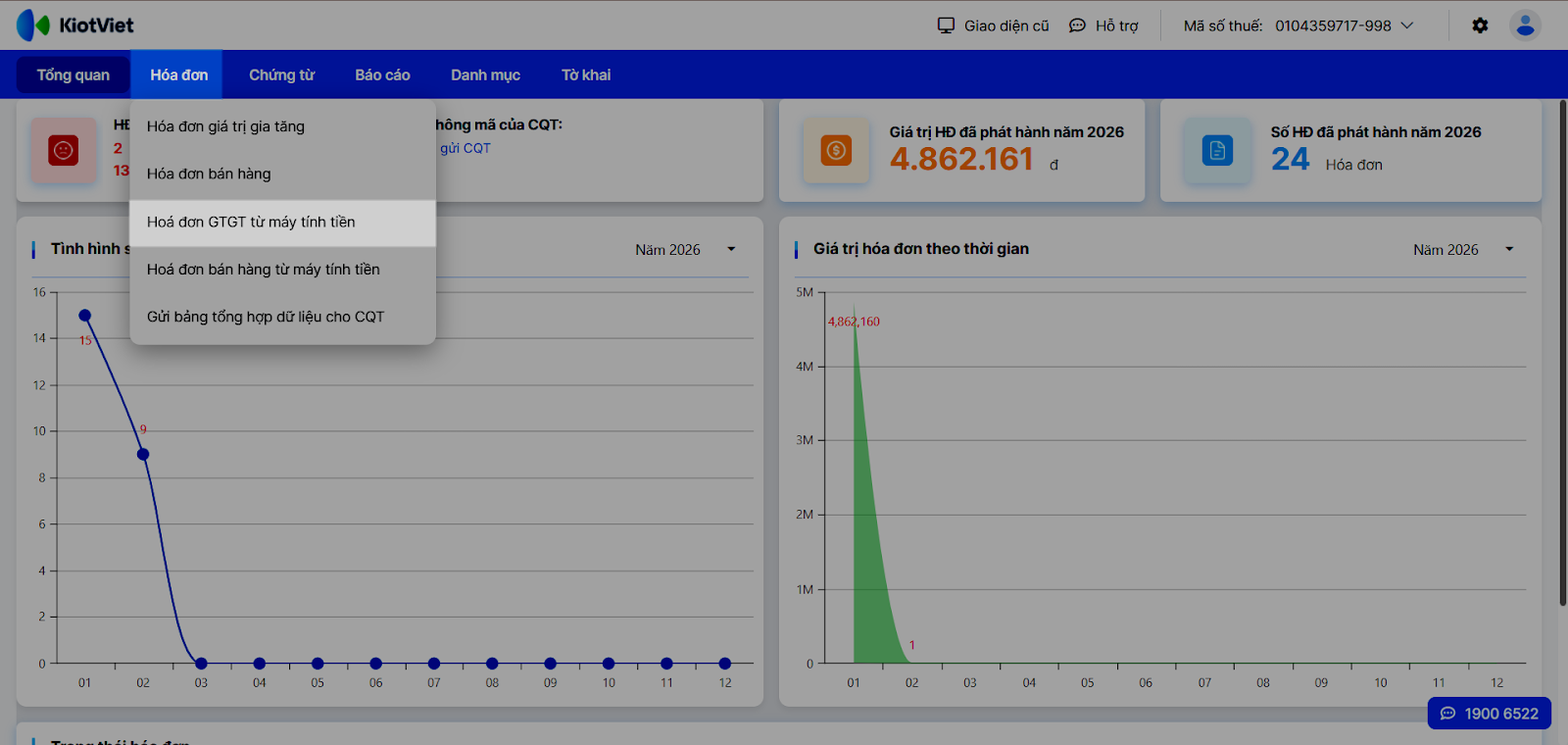Open the Tờ khai tab
The height and width of the screenshot is (745, 1568).
(586, 75)
